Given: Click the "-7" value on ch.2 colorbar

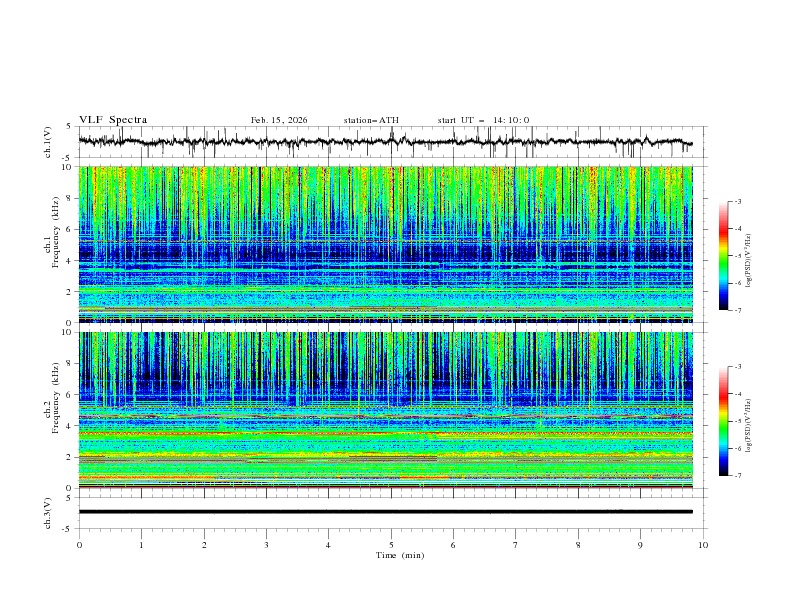Looking at the screenshot, I should pos(738,476).
